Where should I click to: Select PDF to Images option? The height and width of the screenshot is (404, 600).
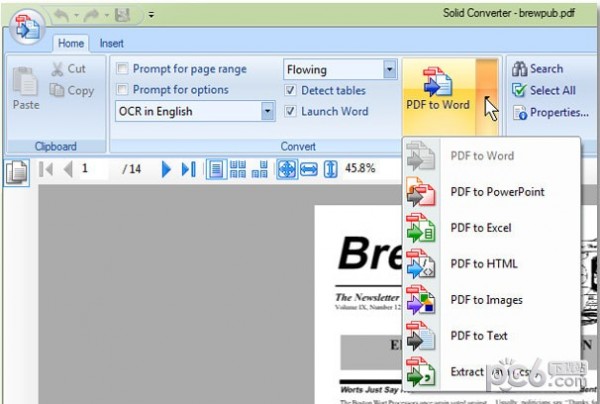pyautogui.click(x=486, y=300)
